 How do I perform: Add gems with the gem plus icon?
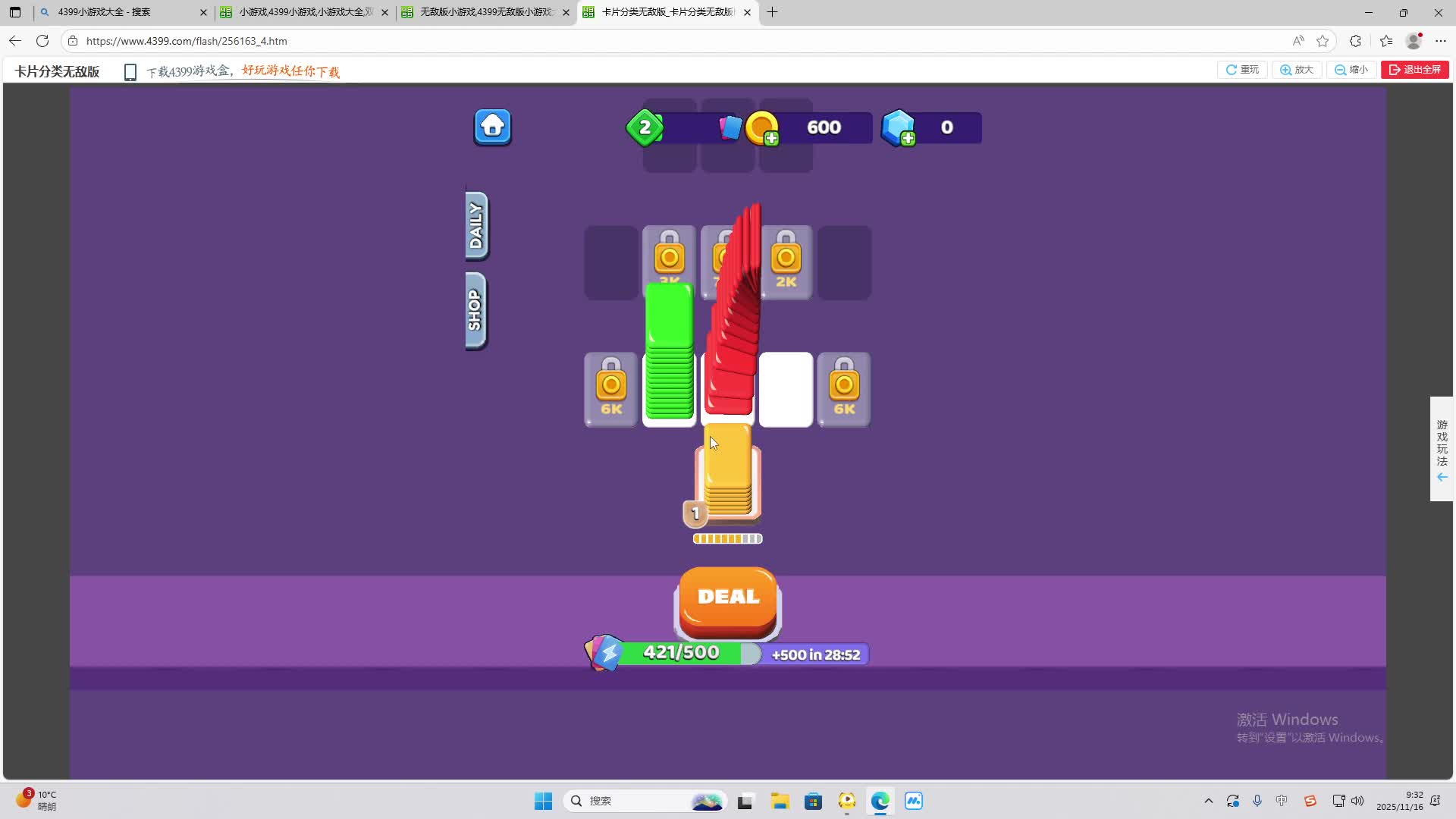click(908, 138)
